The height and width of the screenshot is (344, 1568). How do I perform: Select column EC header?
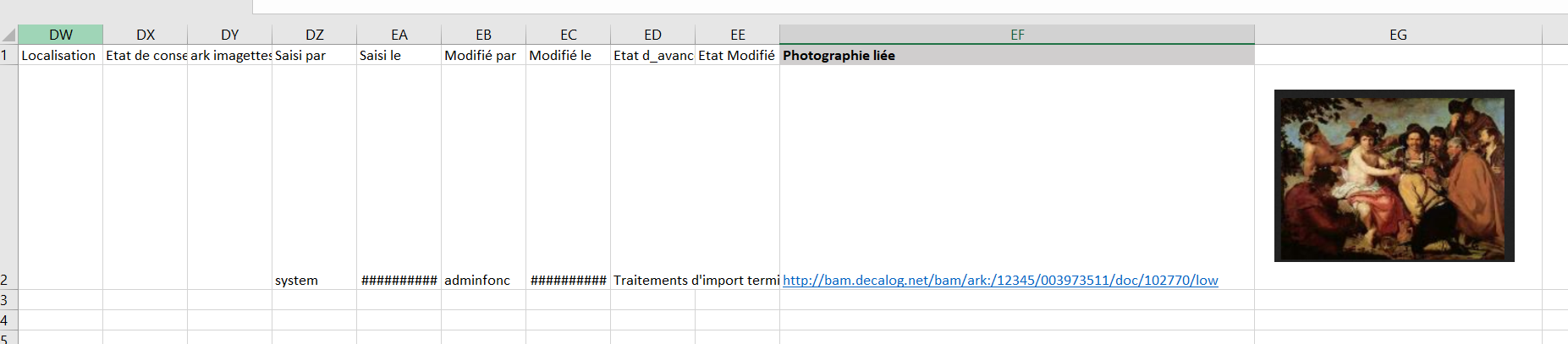569,35
